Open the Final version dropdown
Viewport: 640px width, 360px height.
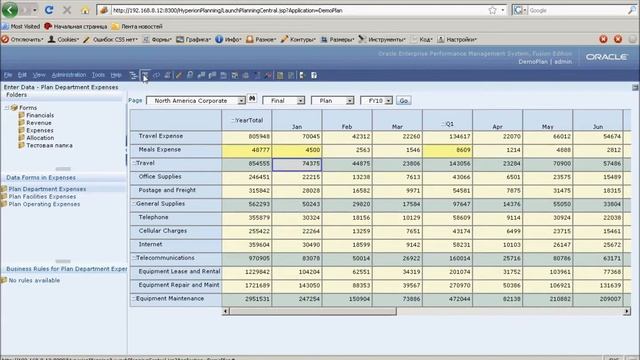click(300, 100)
